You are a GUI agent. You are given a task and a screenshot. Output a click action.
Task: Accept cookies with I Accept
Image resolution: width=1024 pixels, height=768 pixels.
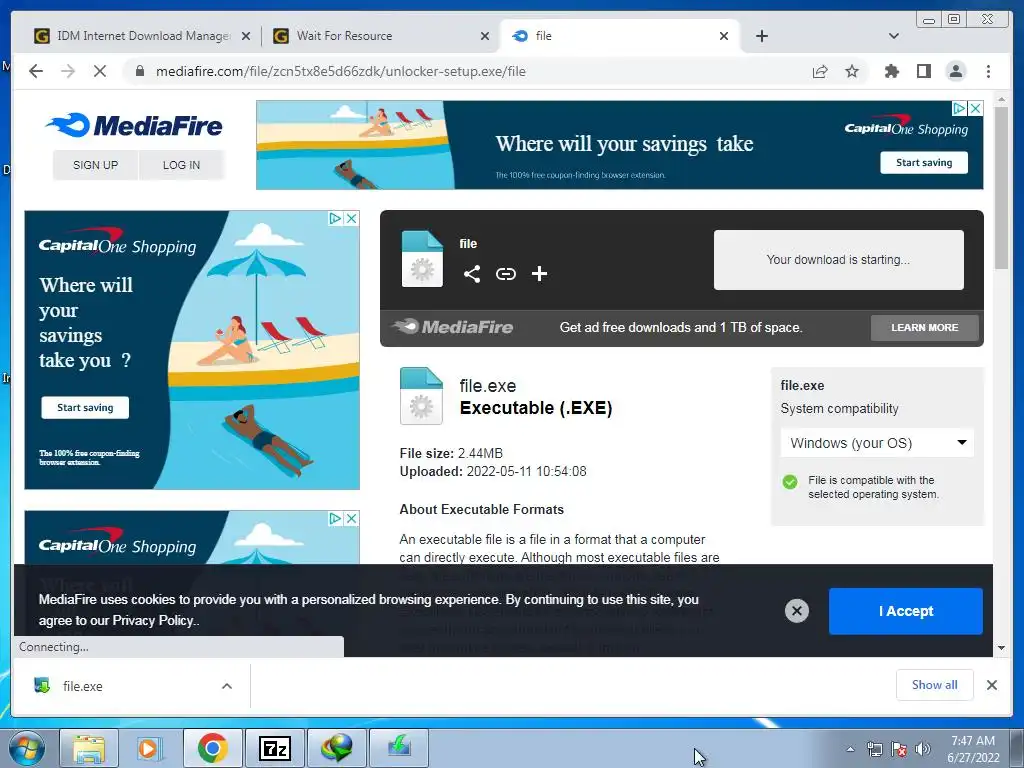point(906,611)
